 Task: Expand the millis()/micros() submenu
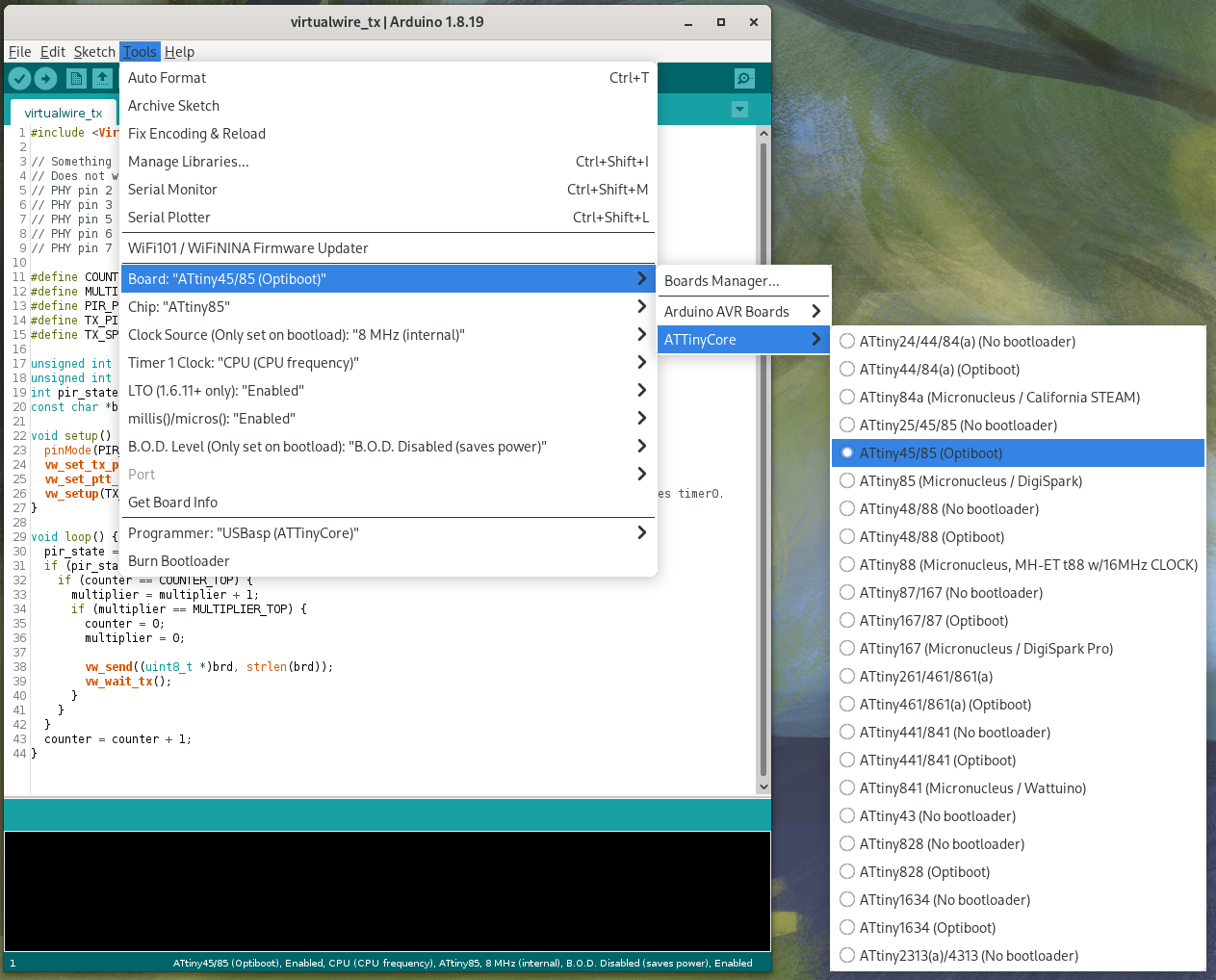(x=388, y=419)
